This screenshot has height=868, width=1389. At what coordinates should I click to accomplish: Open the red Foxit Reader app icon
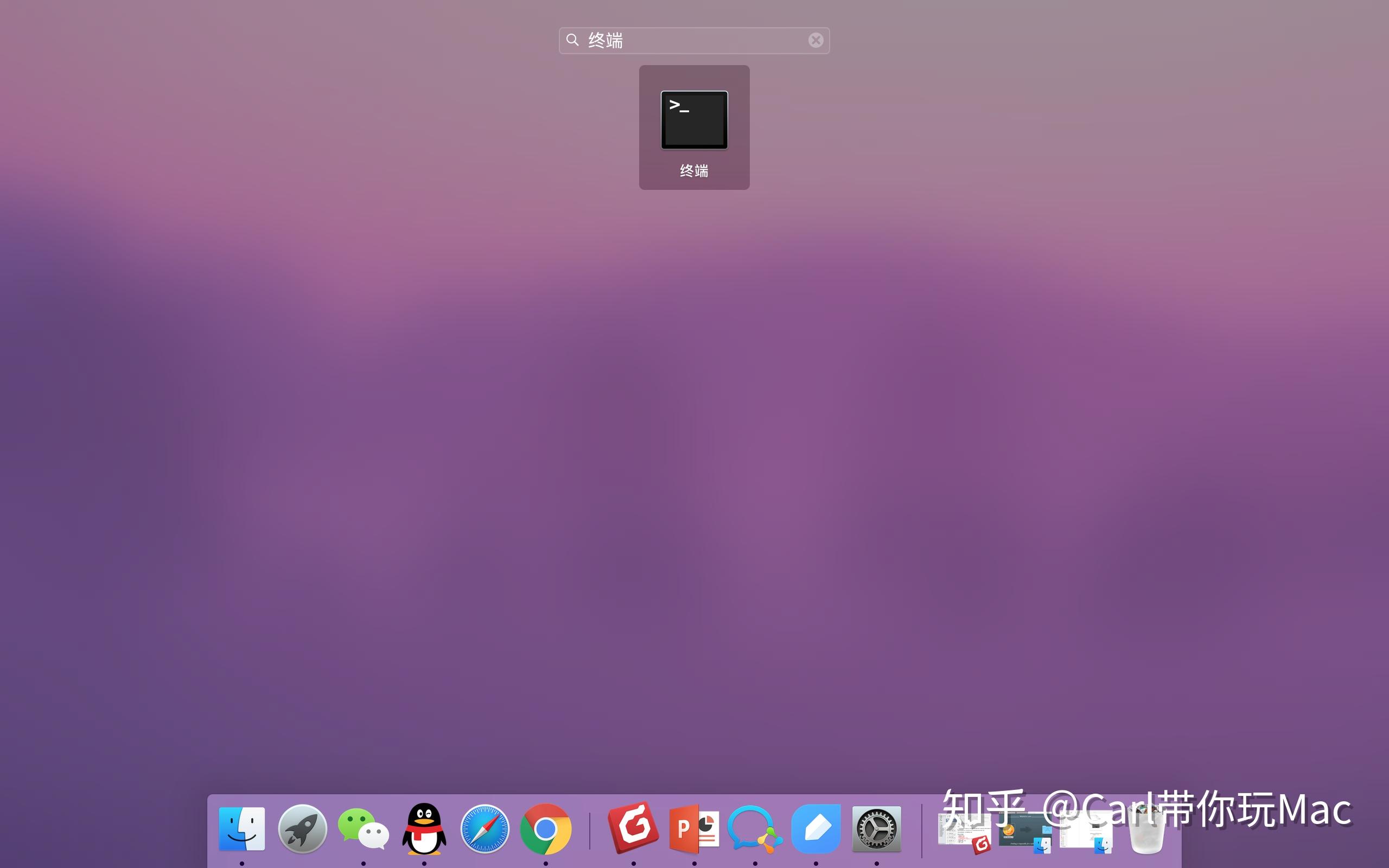pos(633,828)
